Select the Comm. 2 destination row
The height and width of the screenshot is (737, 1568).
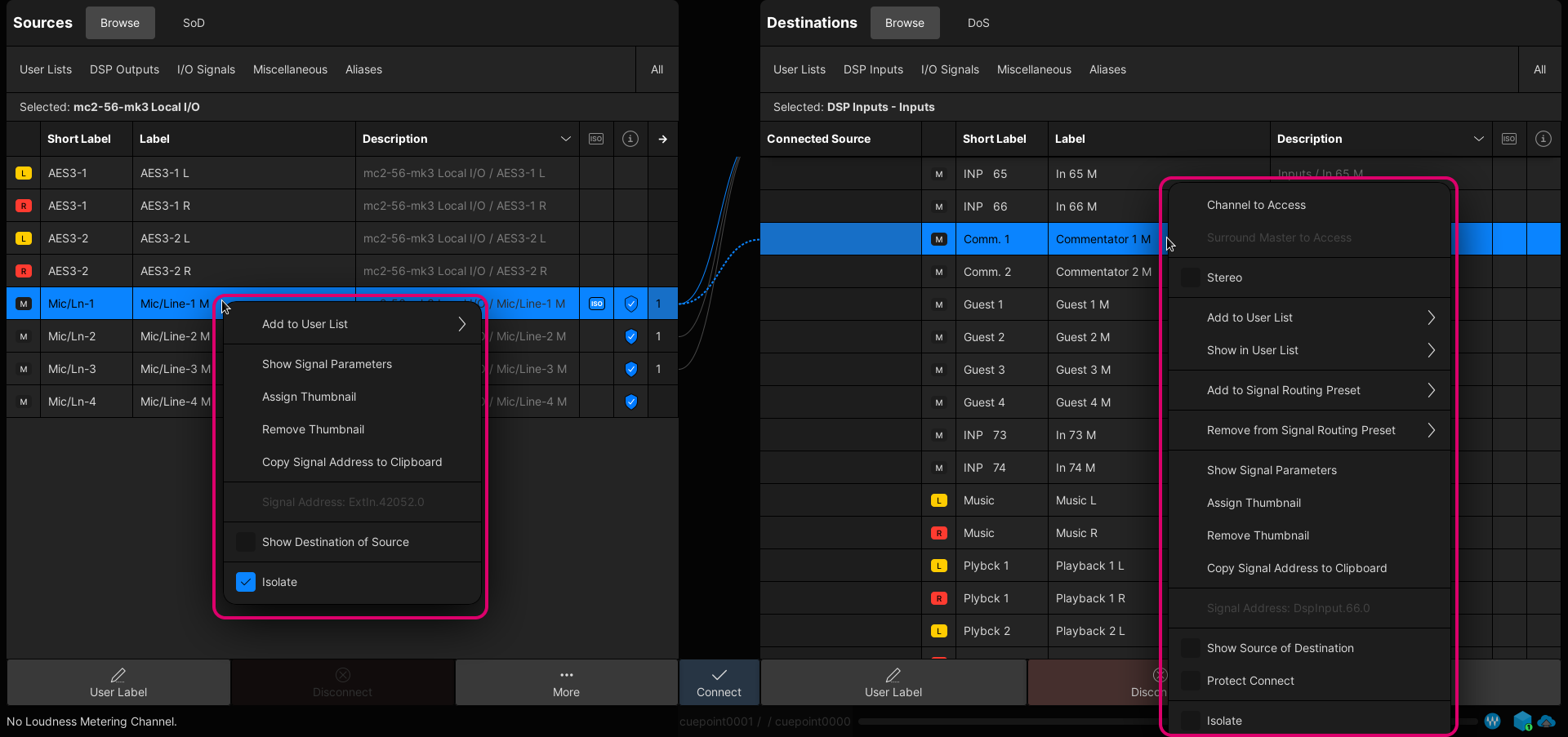coord(987,272)
